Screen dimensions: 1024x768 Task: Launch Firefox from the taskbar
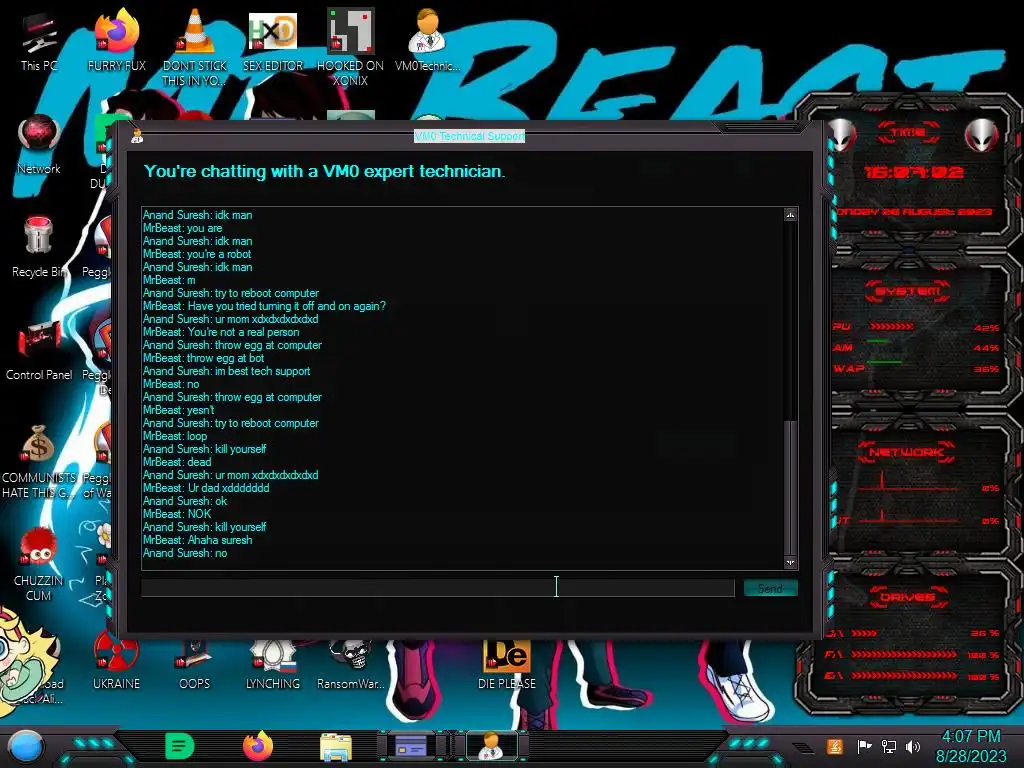click(258, 746)
